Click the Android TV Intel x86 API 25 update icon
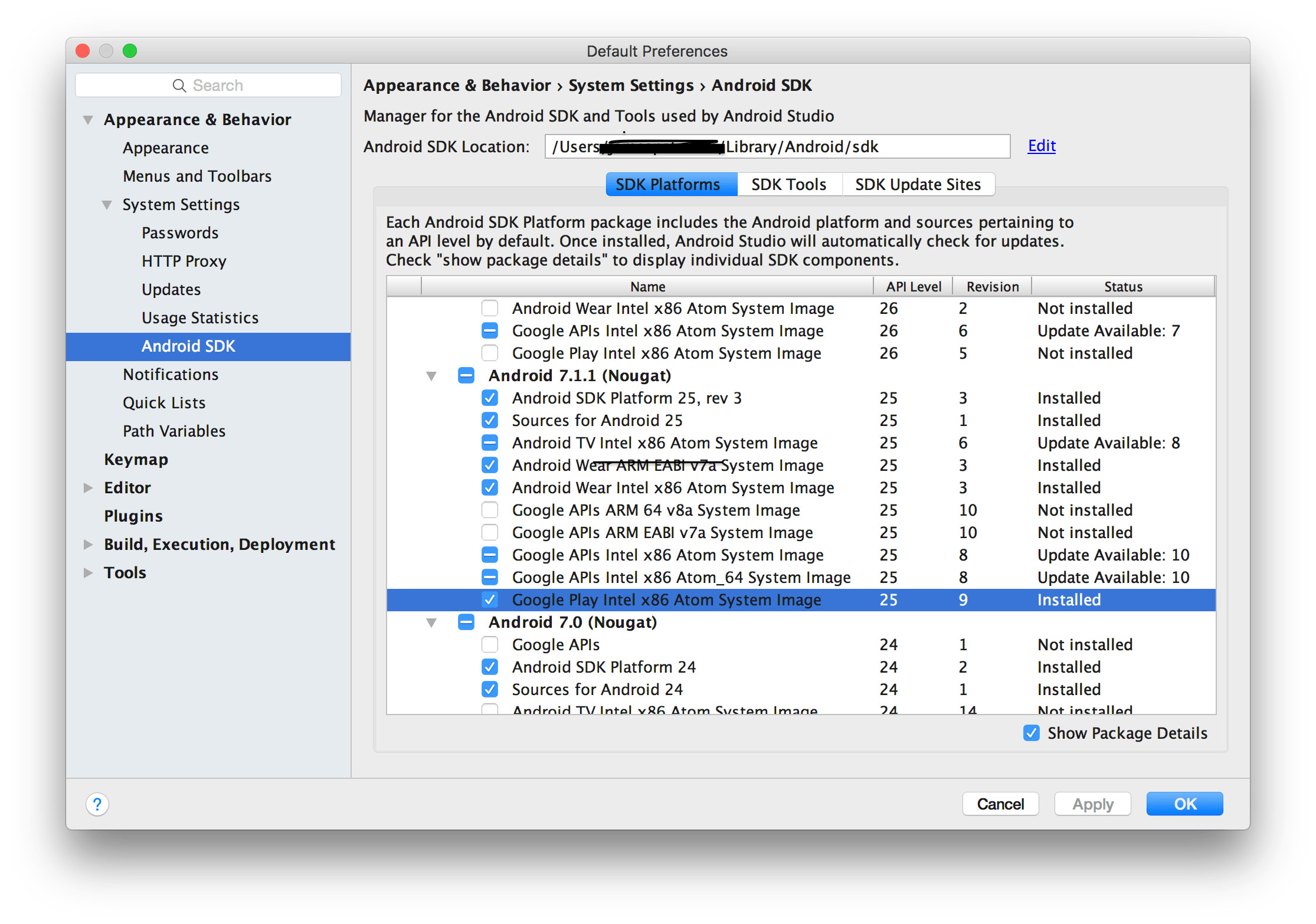Viewport: 1316px width, 924px height. 490,443
